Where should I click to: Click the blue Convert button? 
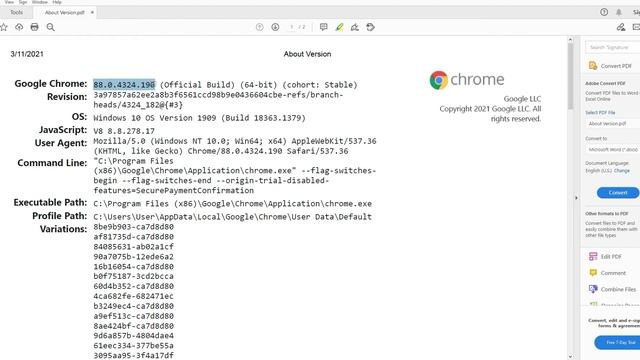coord(618,193)
